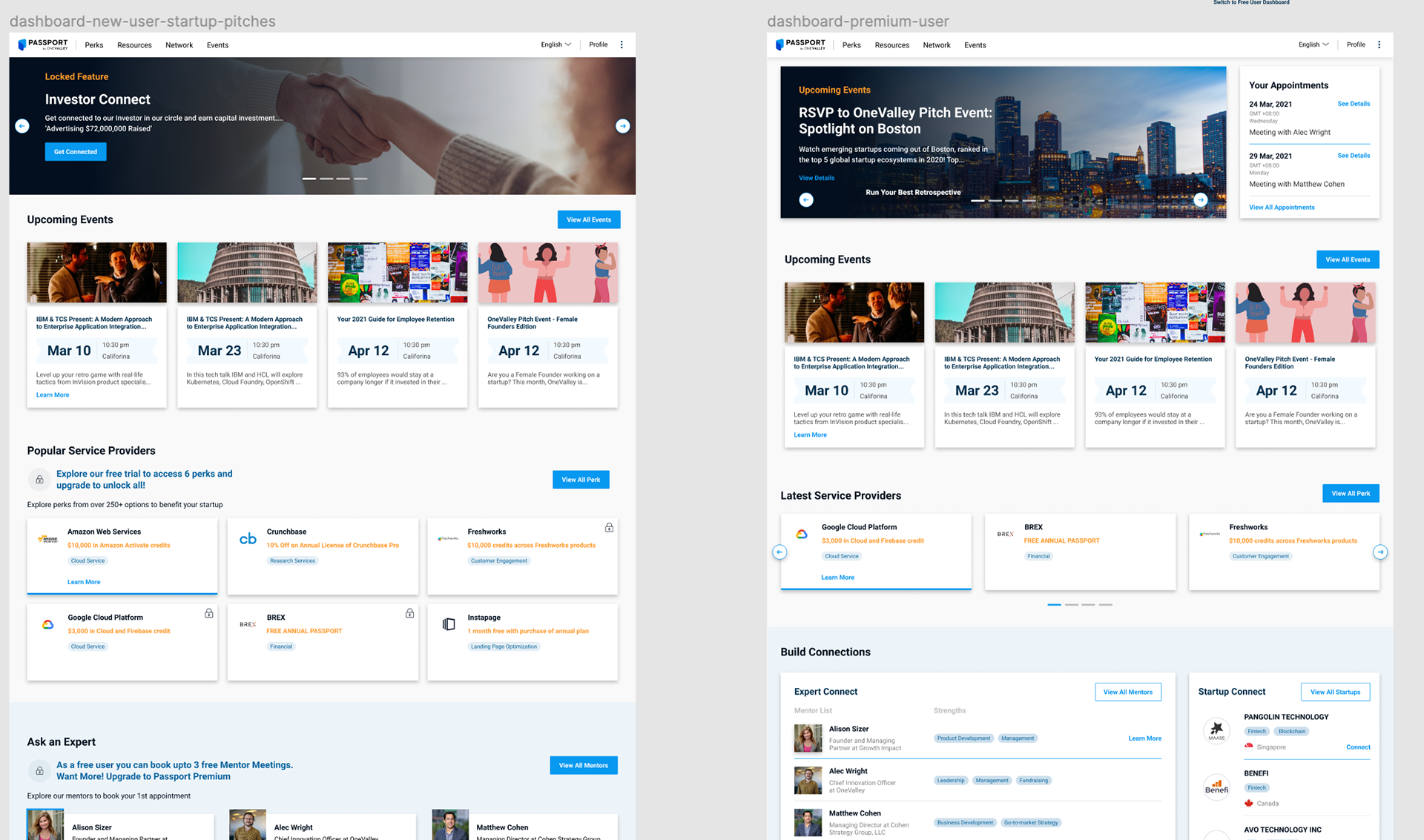This screenshot has width=1424, height=840.
Task: Click Learn More on Amazon Web Services card
Action: (84, 582)
